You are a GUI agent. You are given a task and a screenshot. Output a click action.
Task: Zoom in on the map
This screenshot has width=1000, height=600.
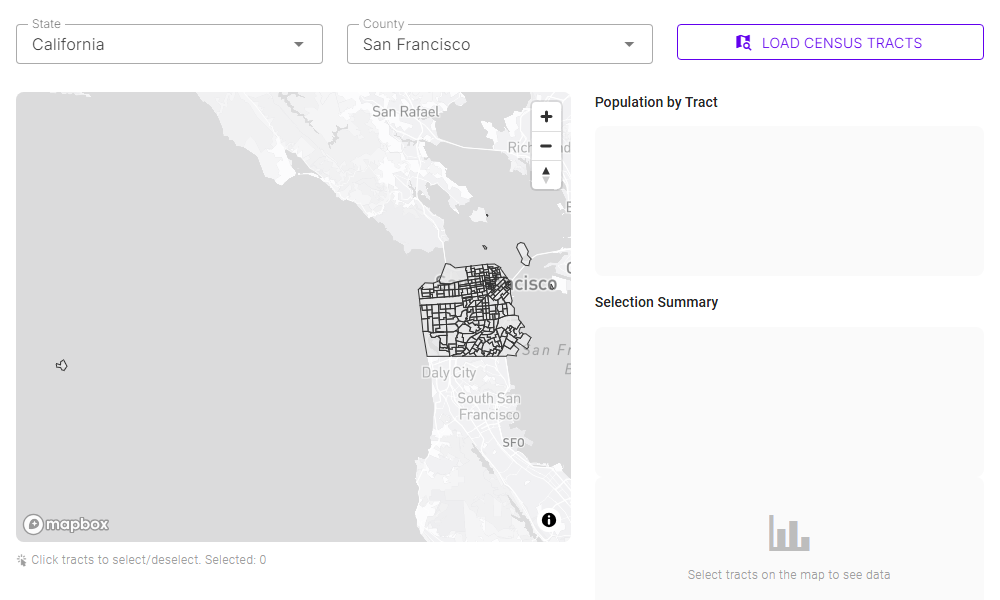click(x=546, y=116)
